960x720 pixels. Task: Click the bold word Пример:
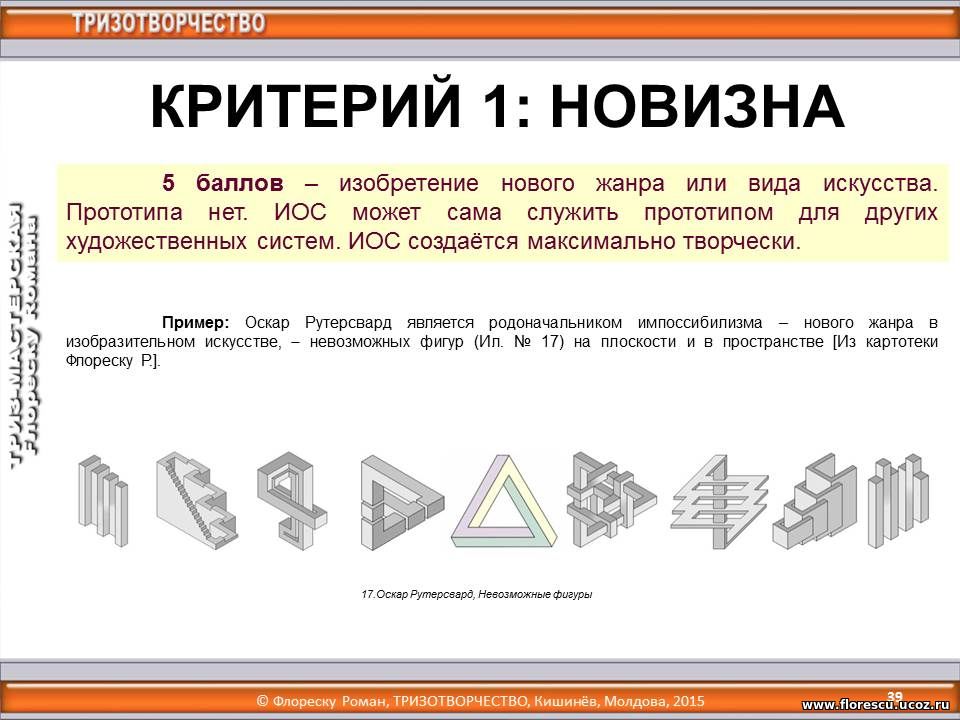[196, 323]
